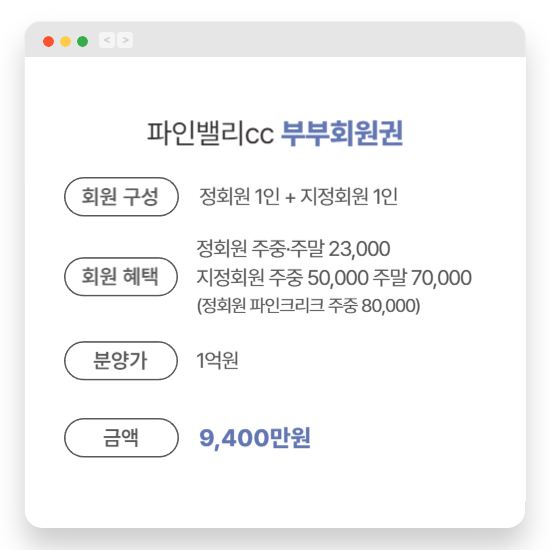Click the 70,000 weekend fee value
550x550 pixels.
click(441, 278)
